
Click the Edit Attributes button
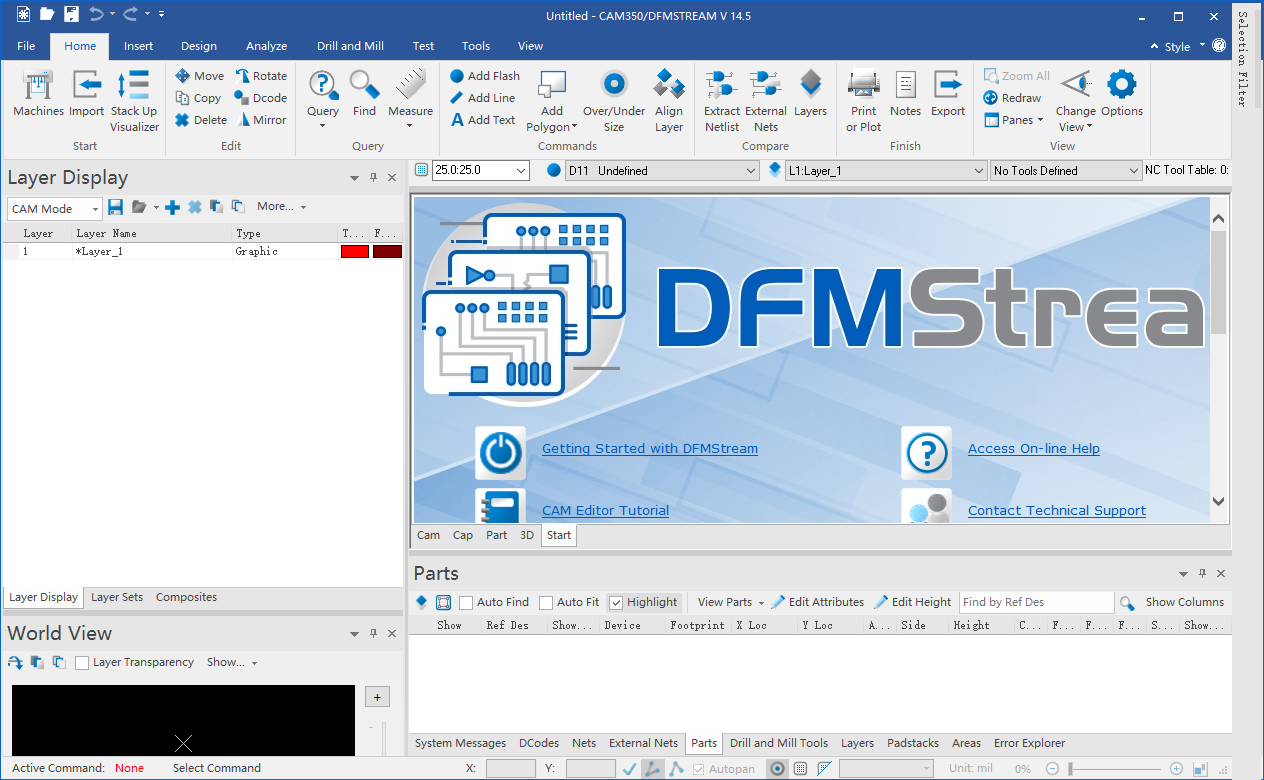(817, 603)
